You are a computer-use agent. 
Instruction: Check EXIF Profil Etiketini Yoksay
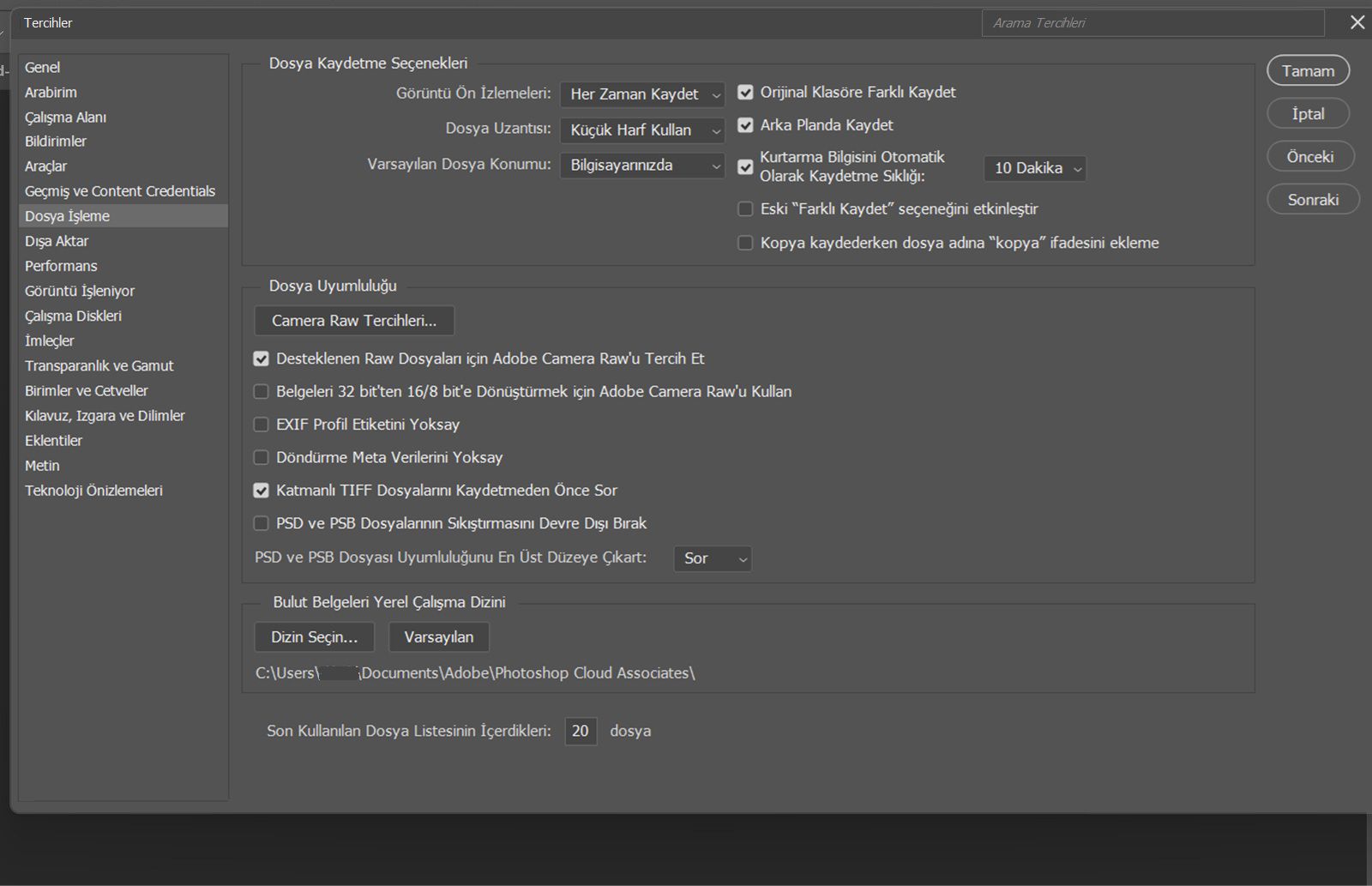(x=262, y=425)
